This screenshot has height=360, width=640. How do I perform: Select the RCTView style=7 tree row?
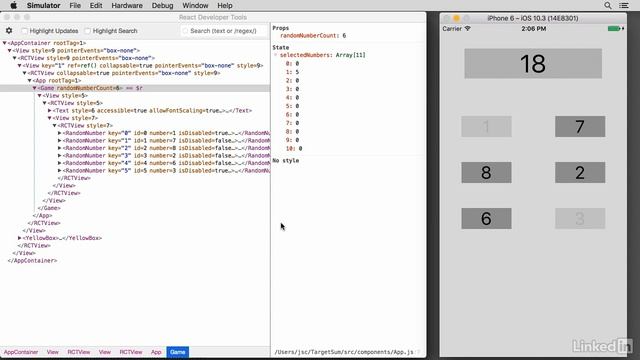pos(85,126)
